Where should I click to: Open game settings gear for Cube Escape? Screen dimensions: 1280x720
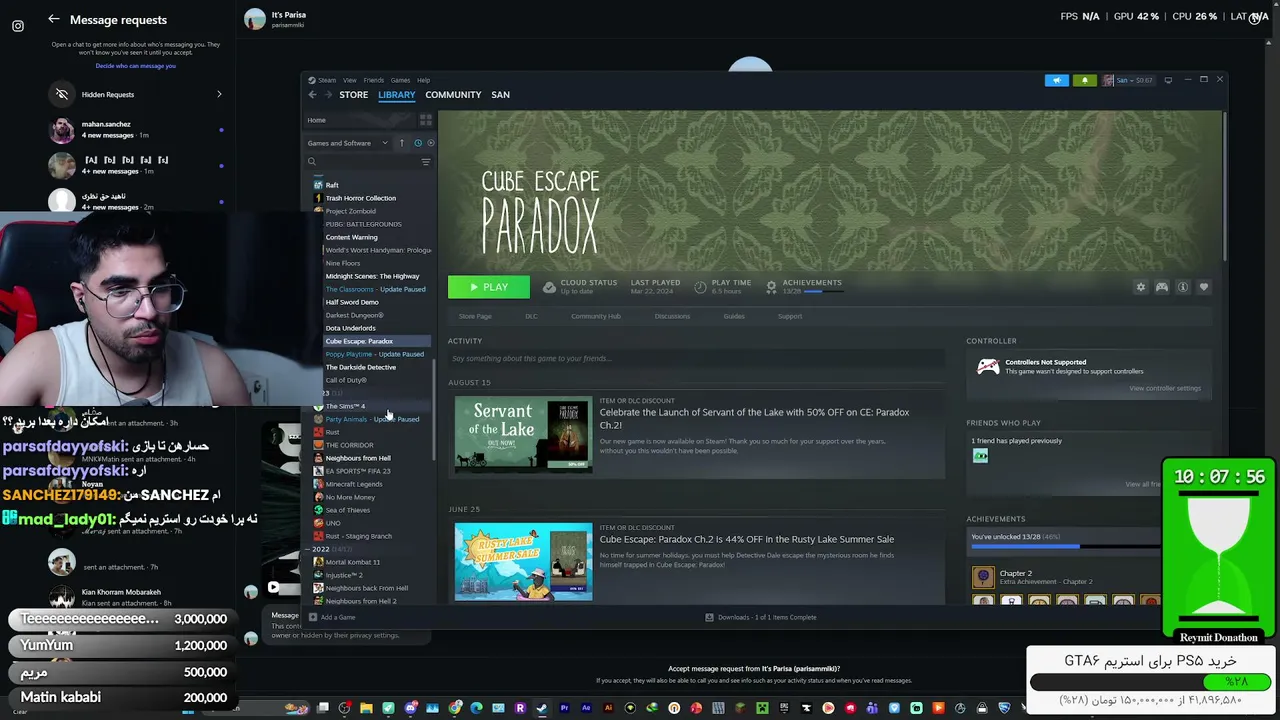pos(1140,287)
